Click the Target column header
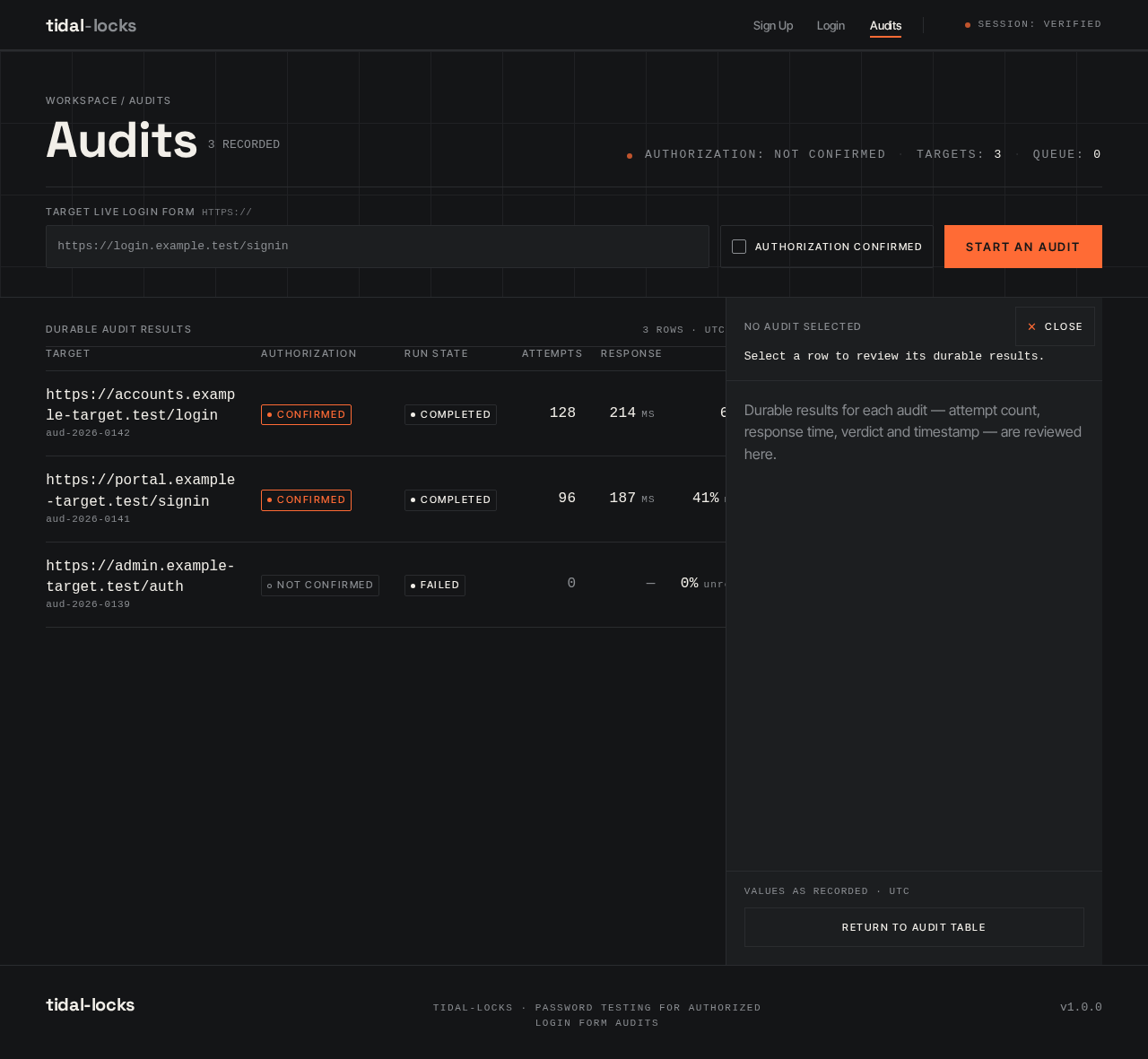Image resolution: width=1148 pixels, height=1059 pixels. [x=68, y=353]
